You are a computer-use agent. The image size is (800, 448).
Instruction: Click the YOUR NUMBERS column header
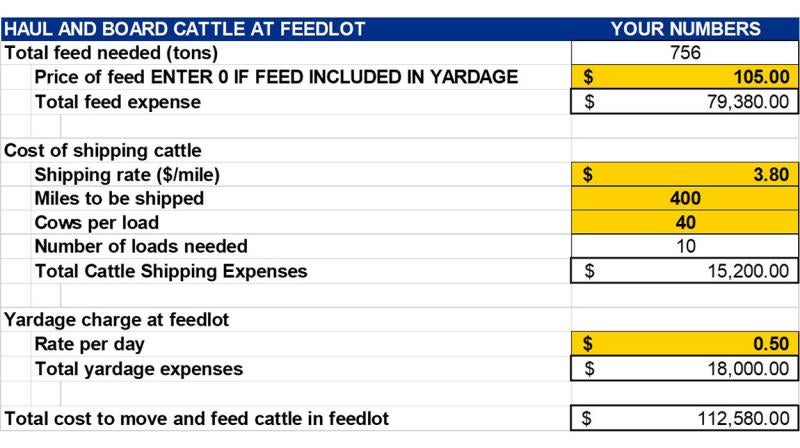(685, 29)
